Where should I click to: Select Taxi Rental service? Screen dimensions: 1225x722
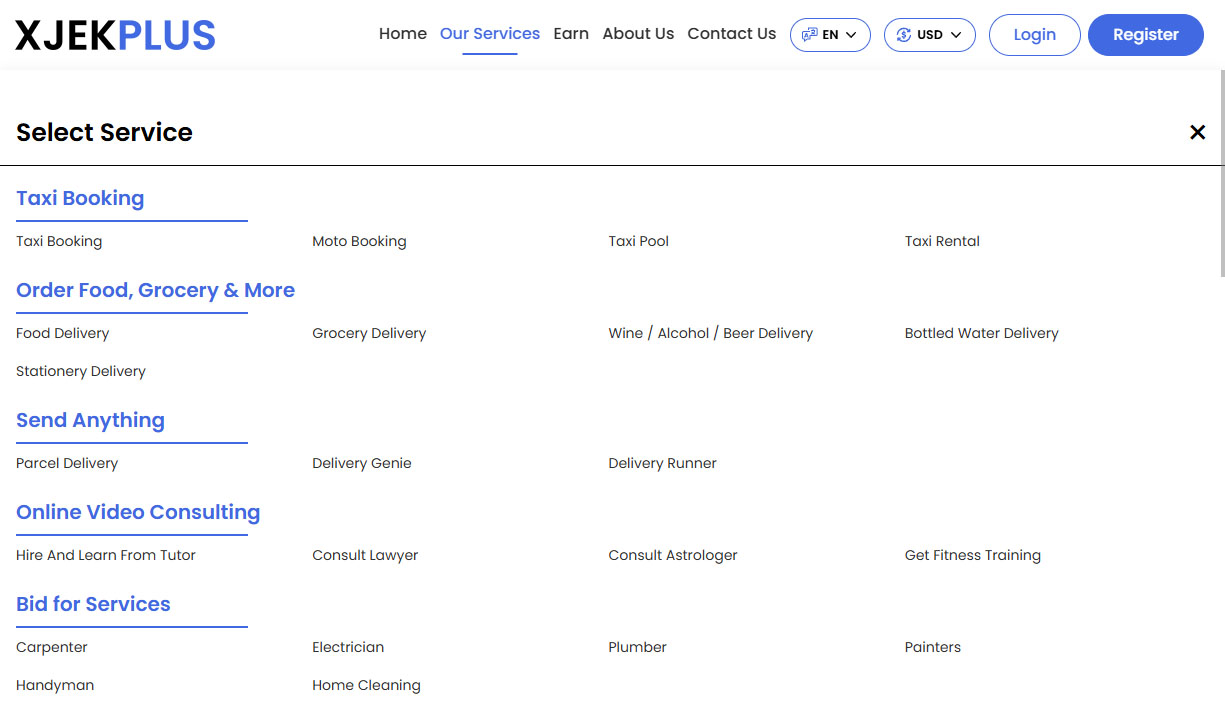pos(942,241)
